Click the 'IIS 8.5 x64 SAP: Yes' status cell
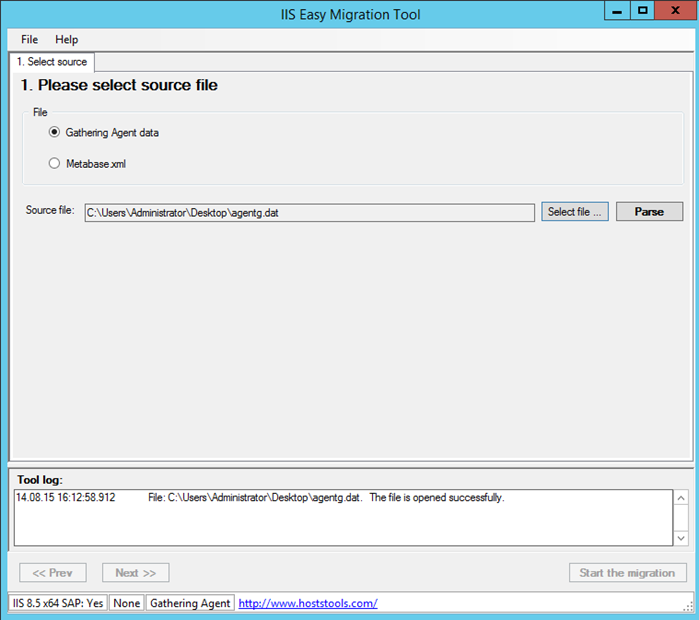Viewport: 699px width, 620px height. coord(58,603)
